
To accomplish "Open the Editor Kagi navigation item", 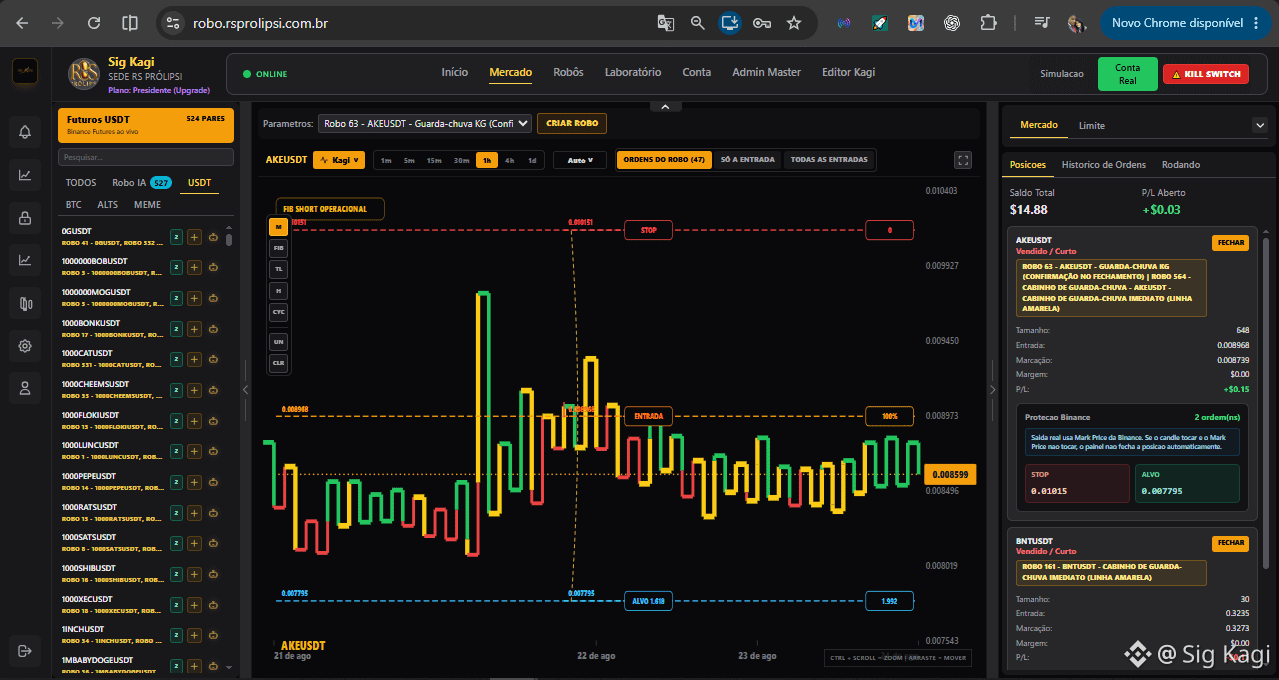I will (x=848, y=72).
